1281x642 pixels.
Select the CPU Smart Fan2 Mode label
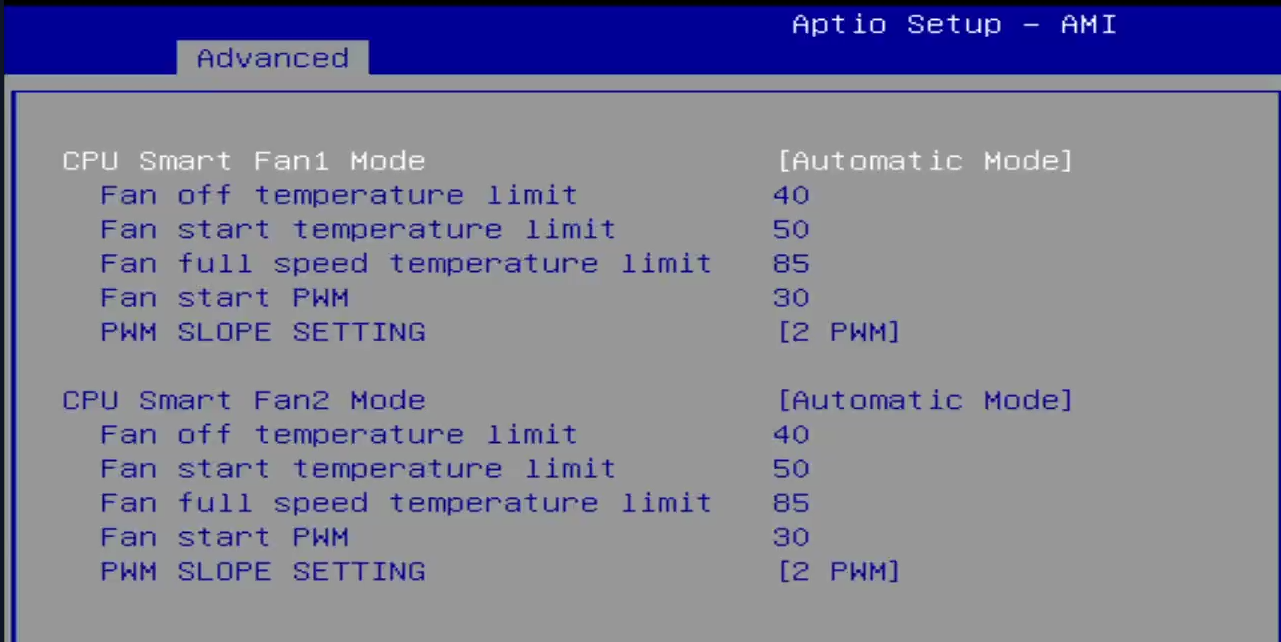click(244, 401)
